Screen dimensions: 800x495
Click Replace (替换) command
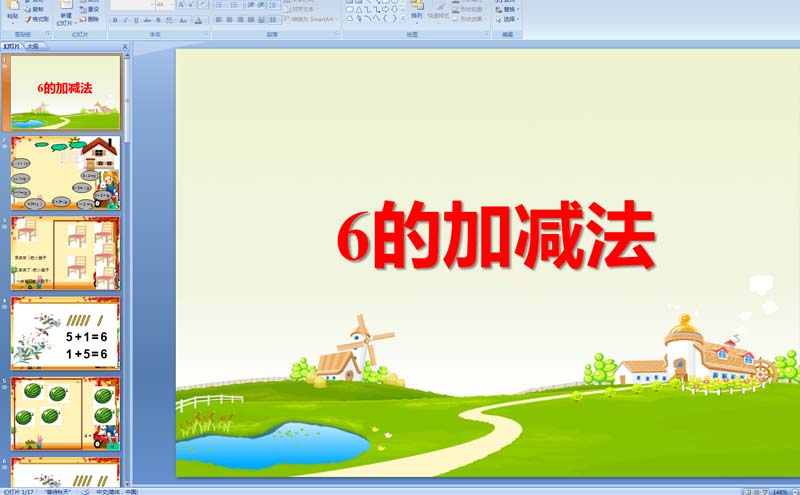(508, 9)
